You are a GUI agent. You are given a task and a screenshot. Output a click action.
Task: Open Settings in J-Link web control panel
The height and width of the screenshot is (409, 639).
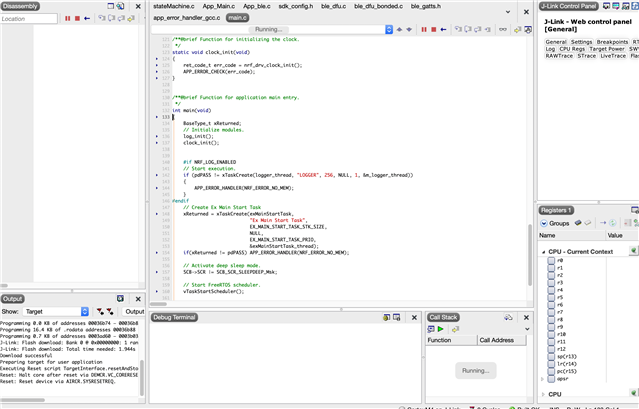pos(581,42)
